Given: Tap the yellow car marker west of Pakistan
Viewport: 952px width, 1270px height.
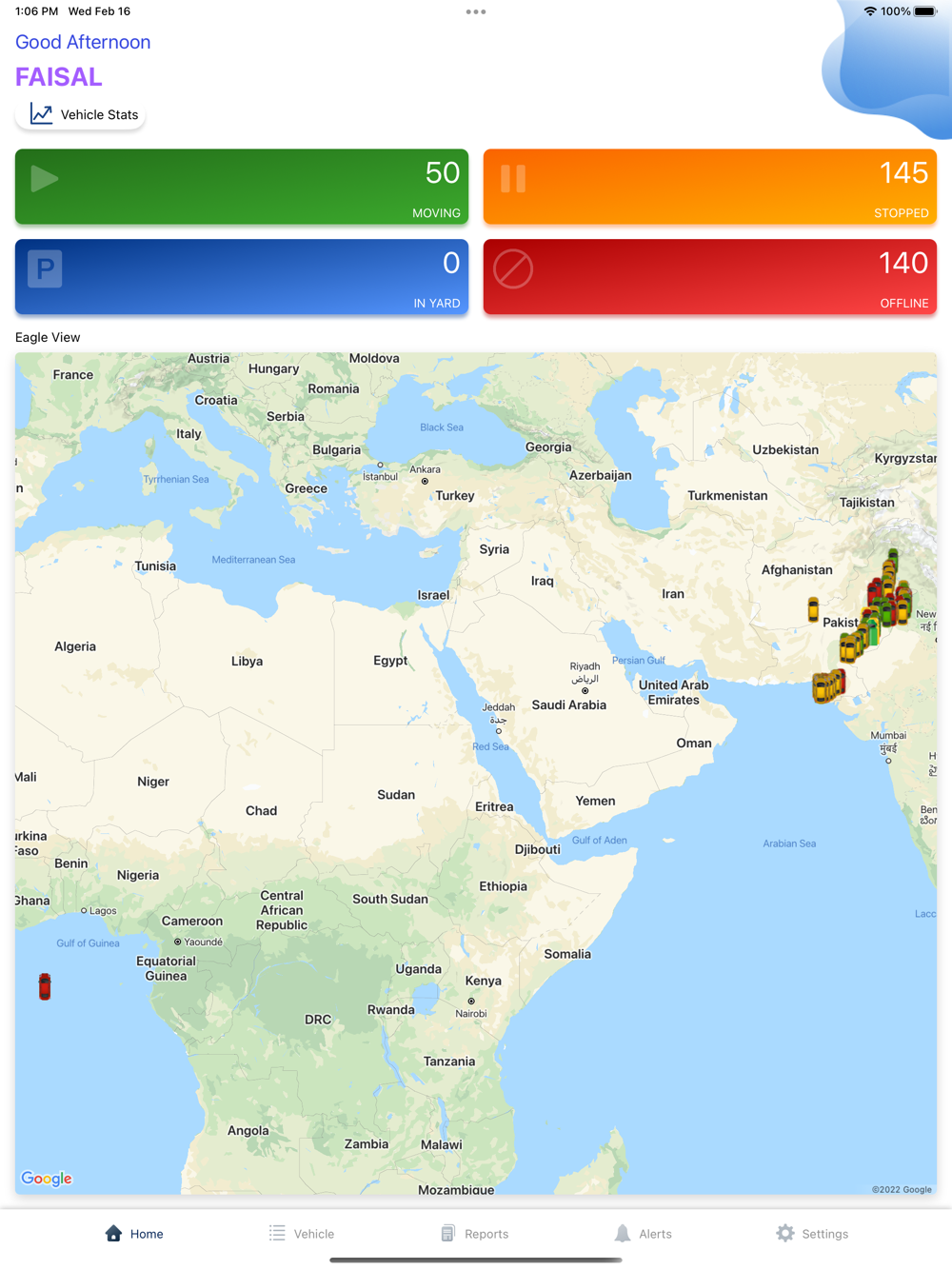Looking at the screenshot, I should click(813, 609).
